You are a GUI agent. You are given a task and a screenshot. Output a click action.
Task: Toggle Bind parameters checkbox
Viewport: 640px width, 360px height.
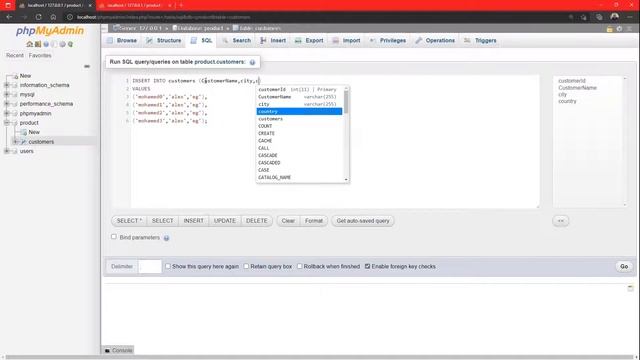click(114, 237)
